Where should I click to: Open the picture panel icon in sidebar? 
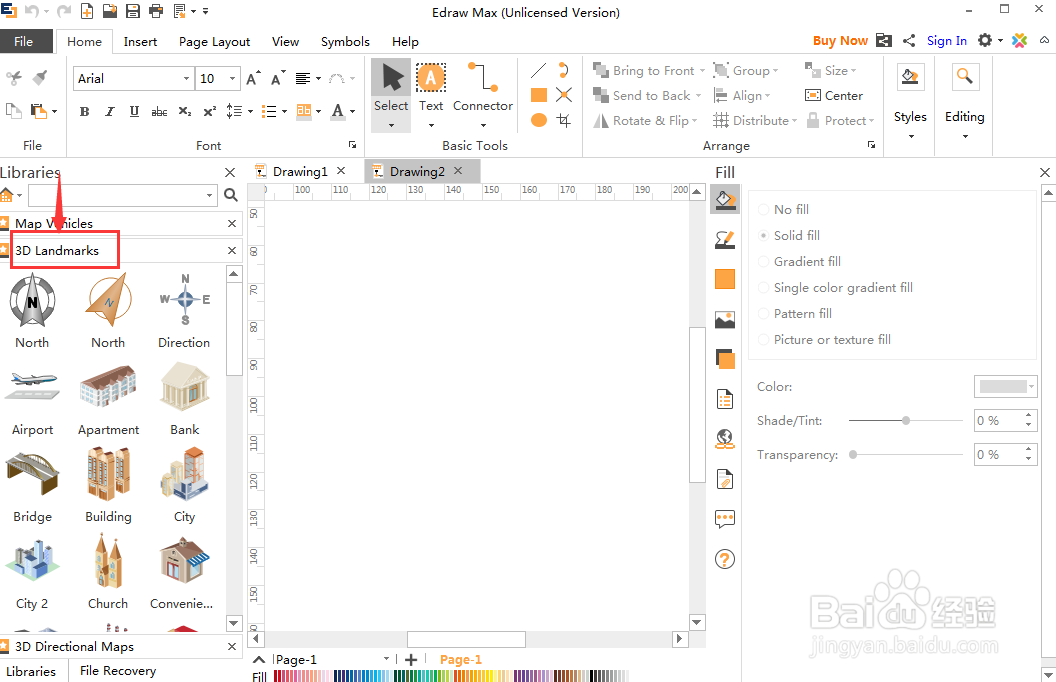725,319
